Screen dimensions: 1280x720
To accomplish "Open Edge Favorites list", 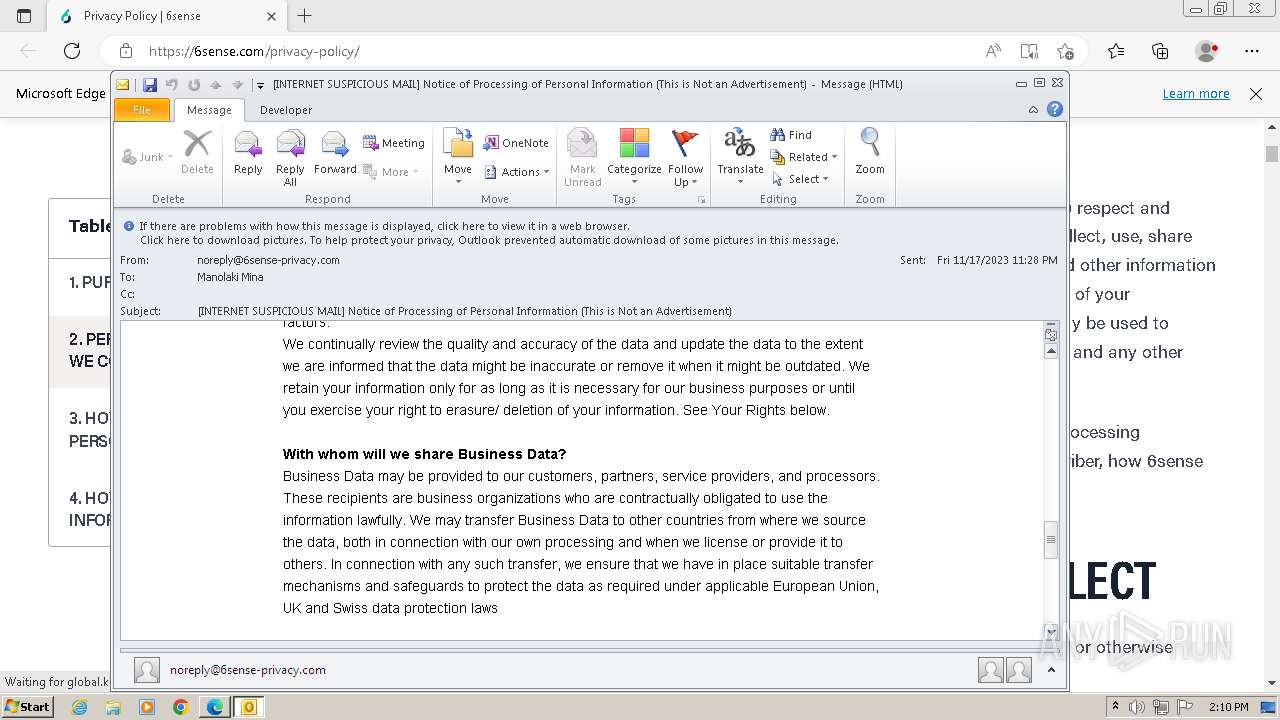I will coord(1116,51).
